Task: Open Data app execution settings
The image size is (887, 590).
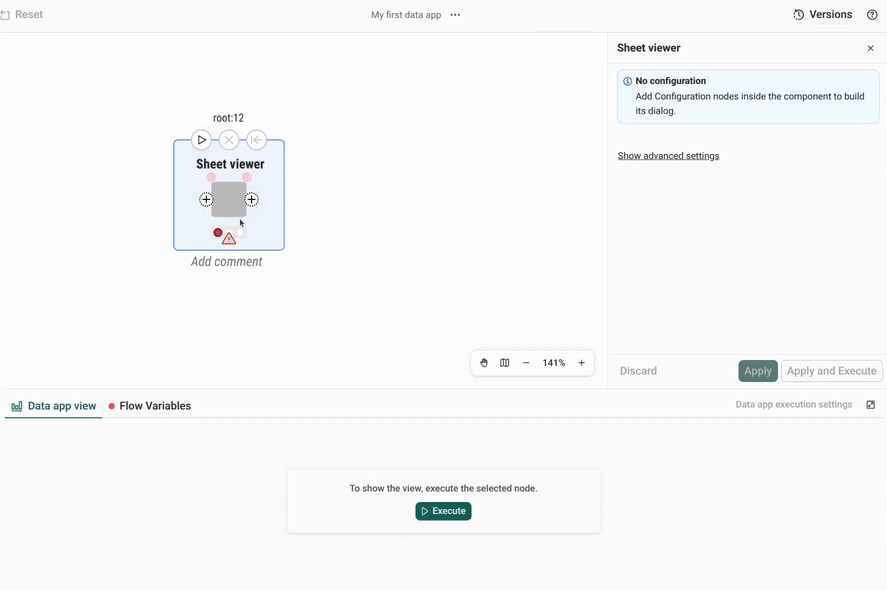Action: tap(794, 404)
